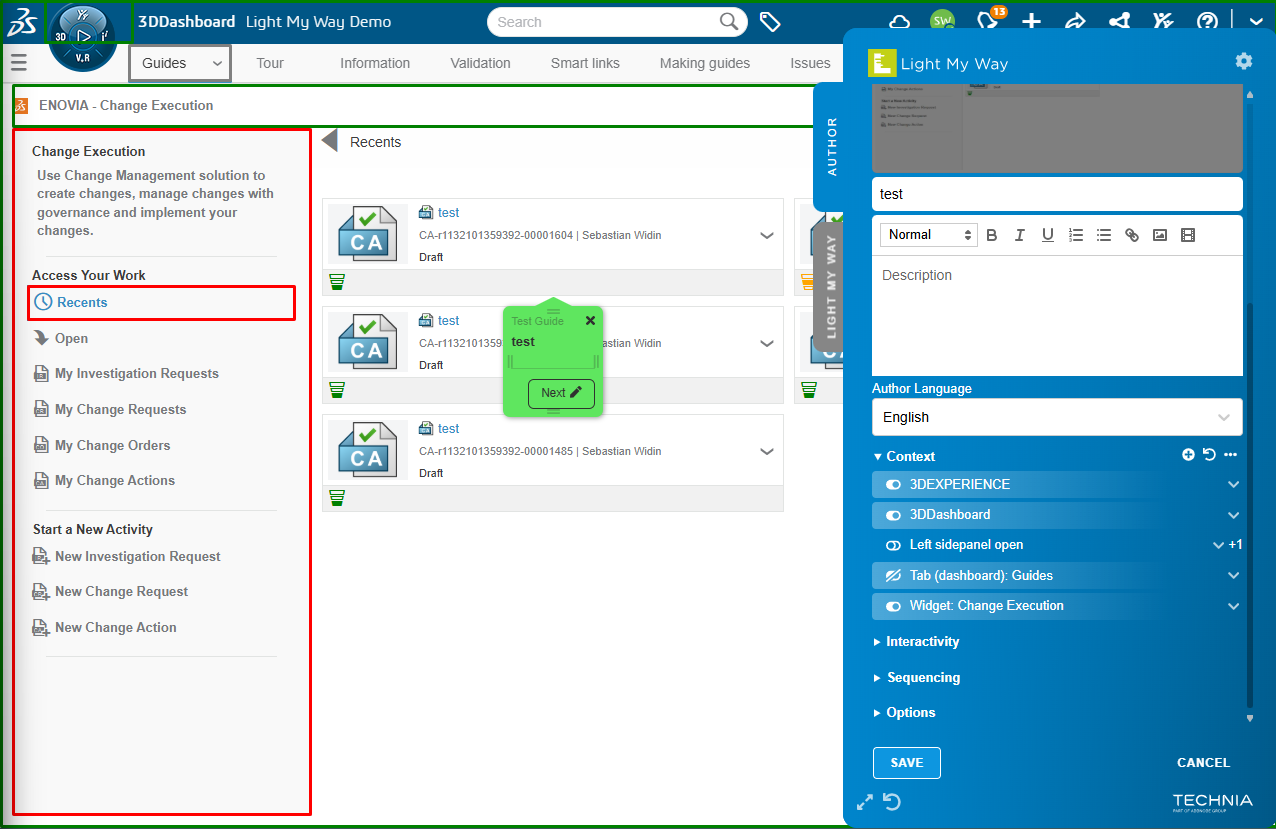Click green bucket icon under CA-00001604 card
The height and width of the screenshot is (829, 1276).
point(337,282)
